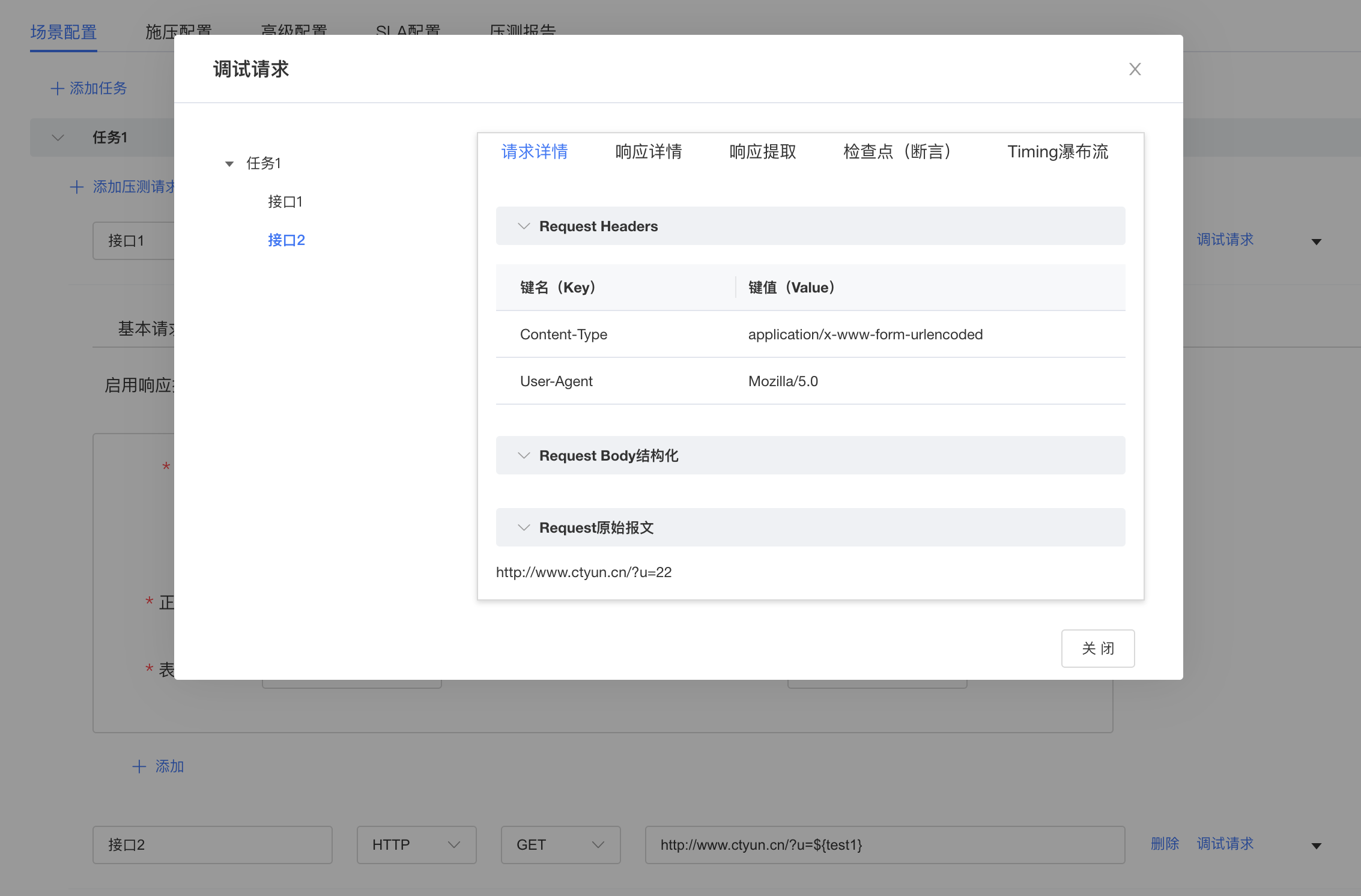Select 接口2 in the task tree
Screen dimensions: 1361x896
[286, 240]
